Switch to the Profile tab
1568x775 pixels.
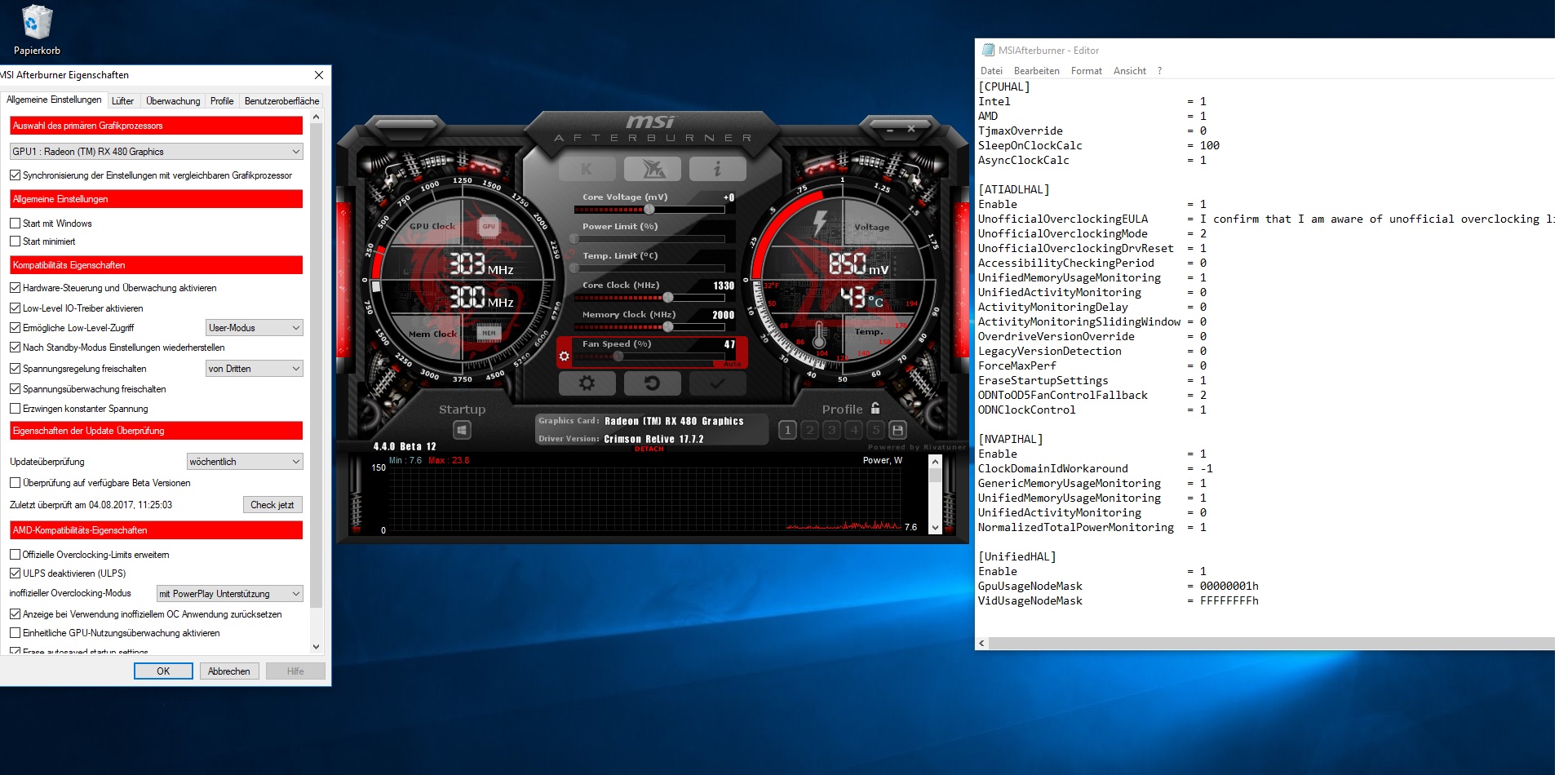click(222, 101)
